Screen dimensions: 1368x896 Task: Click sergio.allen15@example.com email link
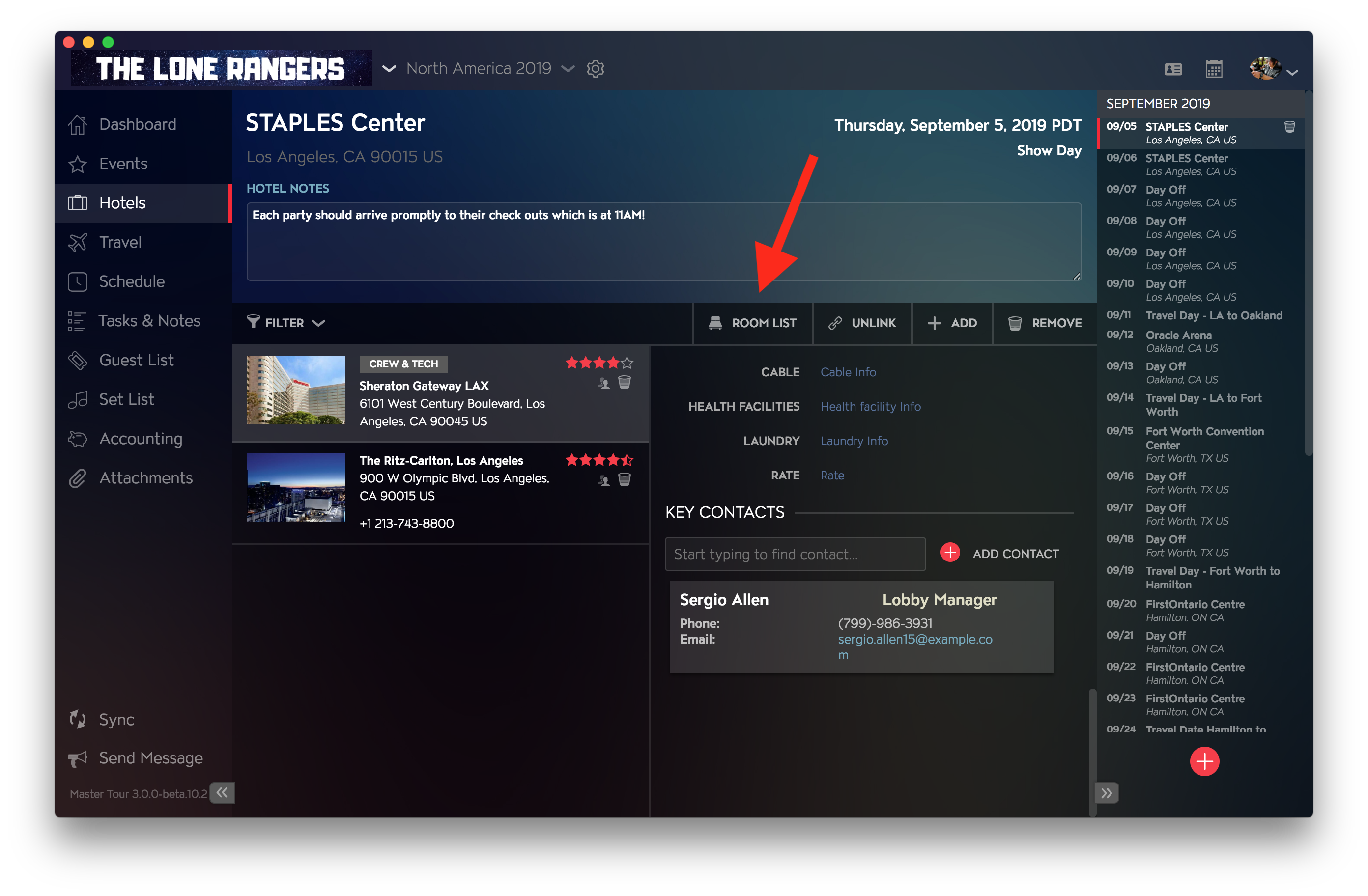point(914,647)
